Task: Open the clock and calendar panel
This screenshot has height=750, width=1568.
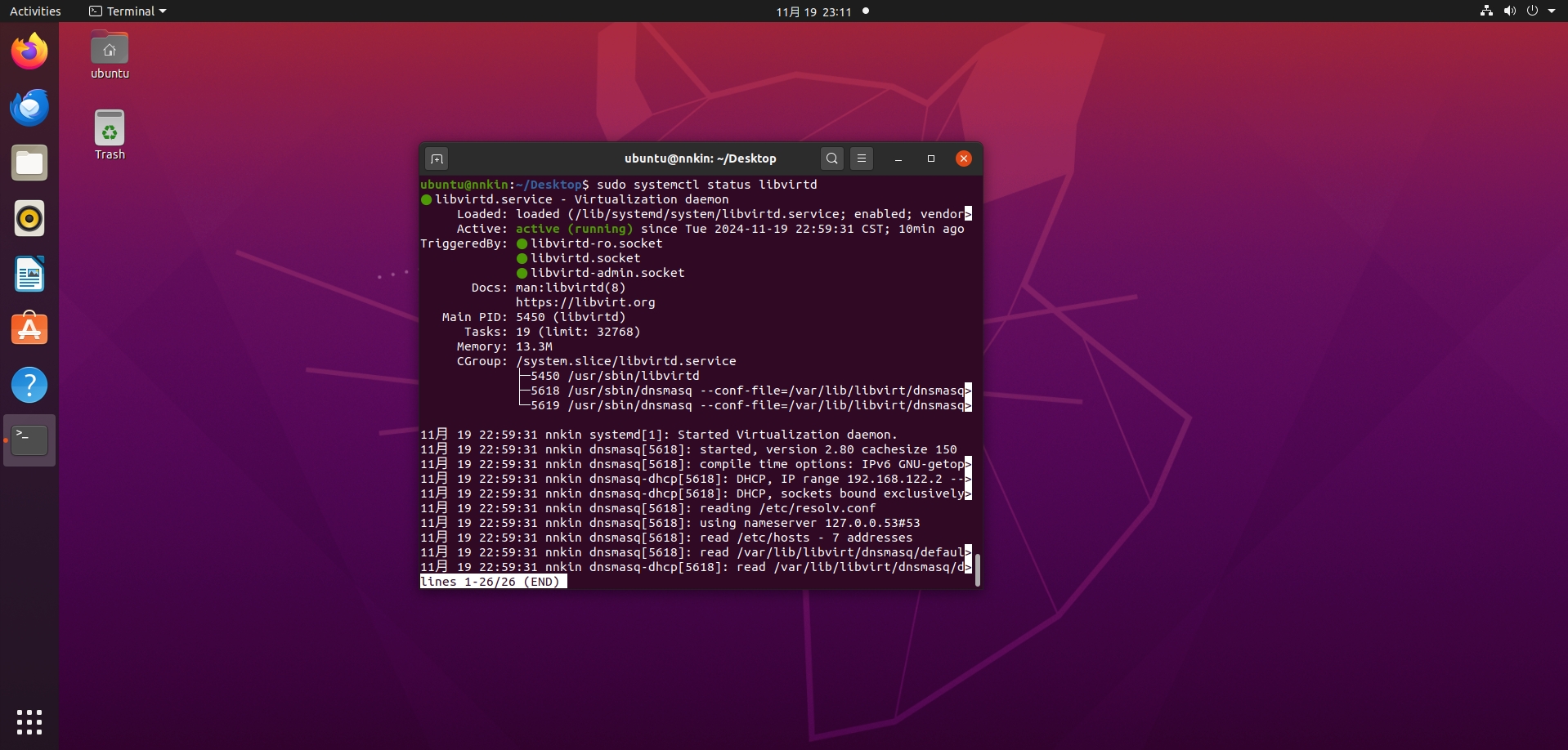Action: click(813, 11)
